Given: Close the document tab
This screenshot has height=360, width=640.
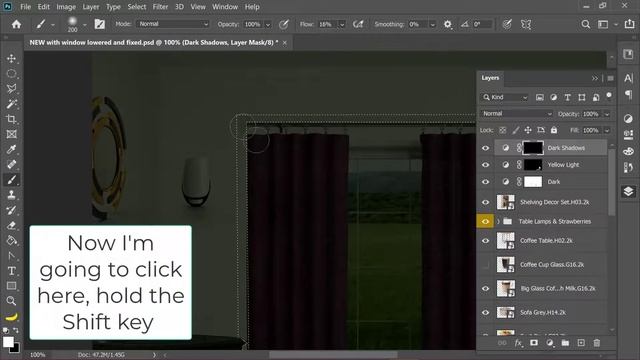Looking at the screenshot, I should click(x=285, y=42).
